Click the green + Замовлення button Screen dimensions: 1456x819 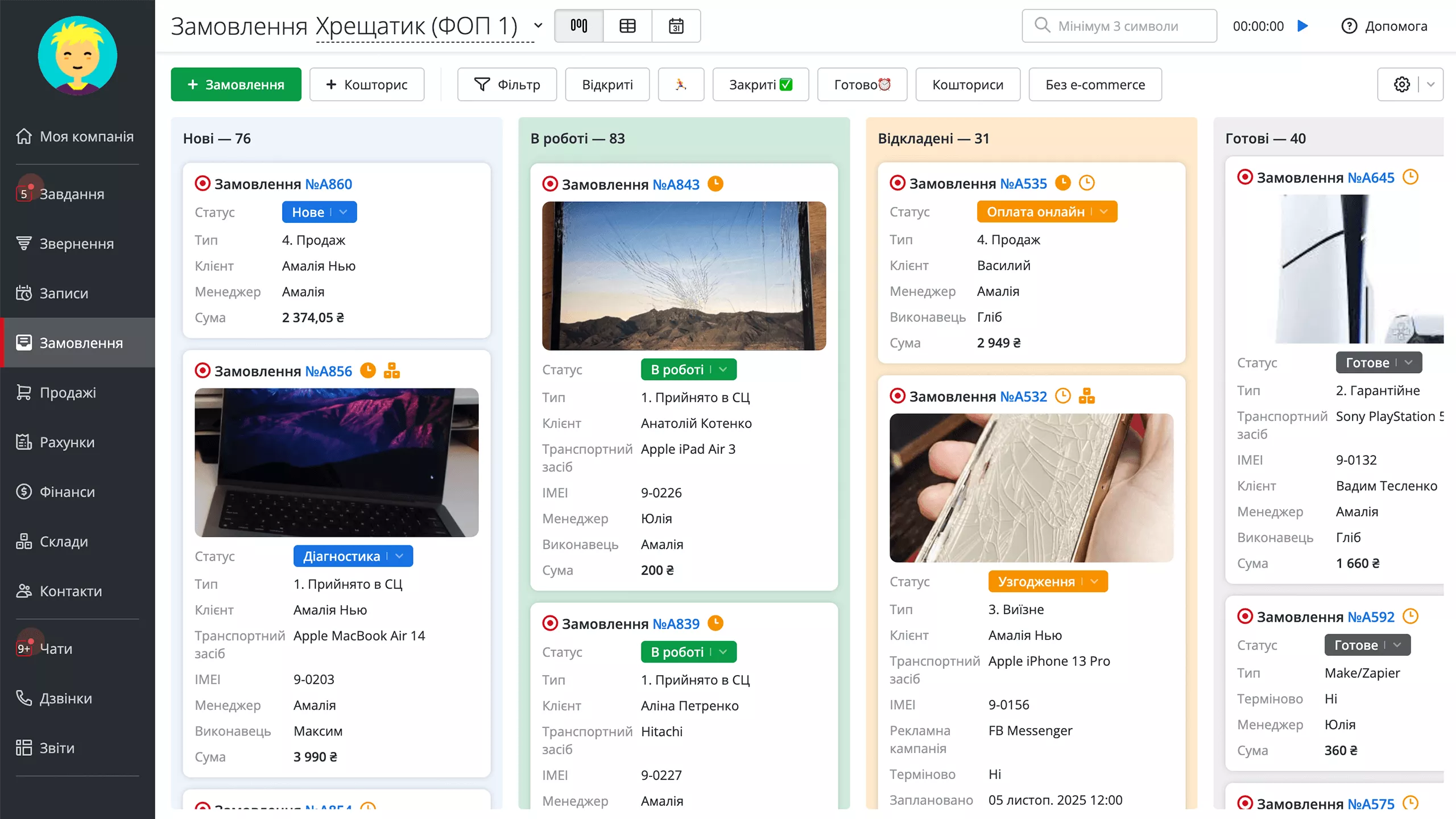tap(235, 84)
